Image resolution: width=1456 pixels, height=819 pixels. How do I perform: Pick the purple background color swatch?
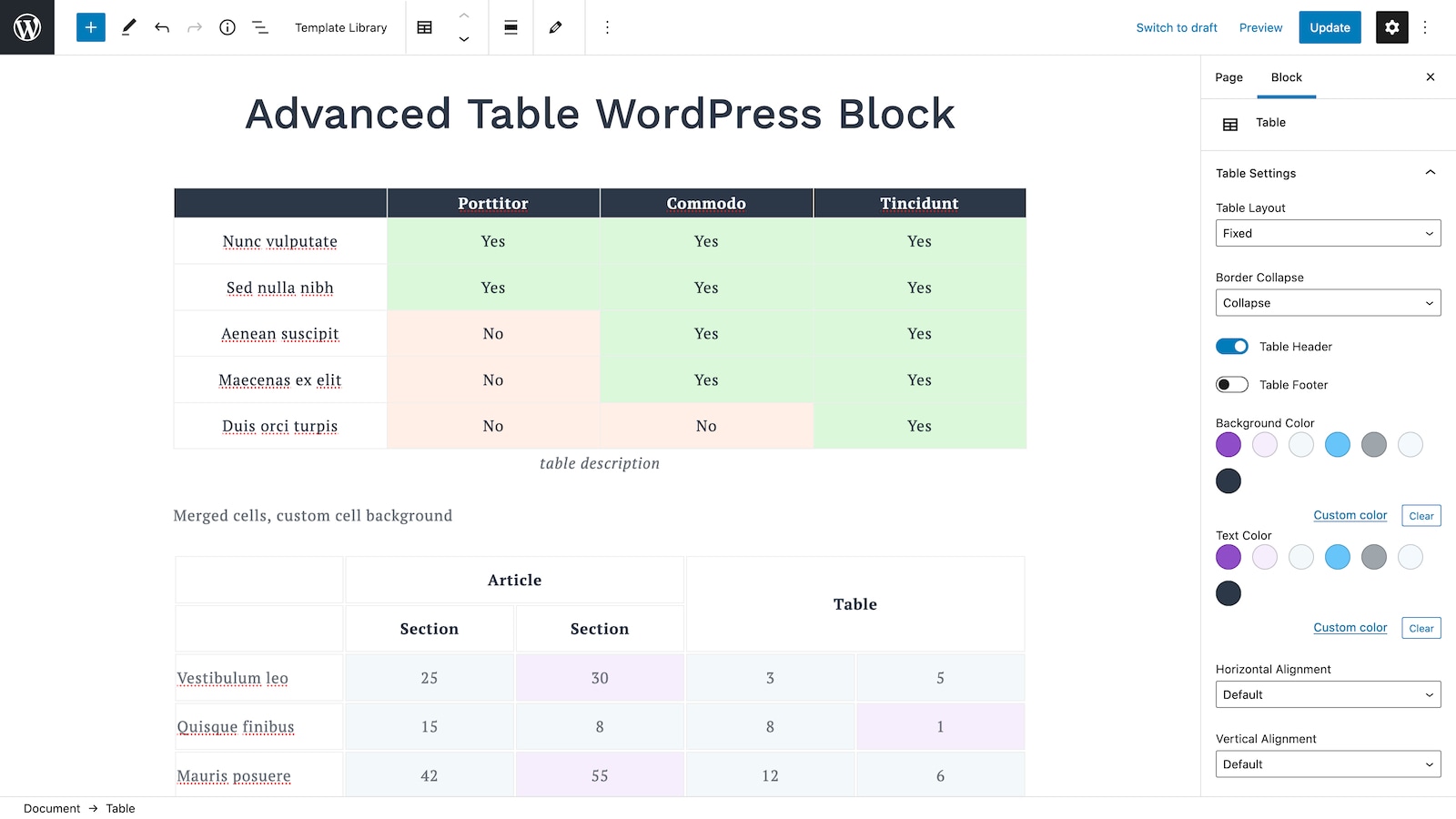point(1228,445)
